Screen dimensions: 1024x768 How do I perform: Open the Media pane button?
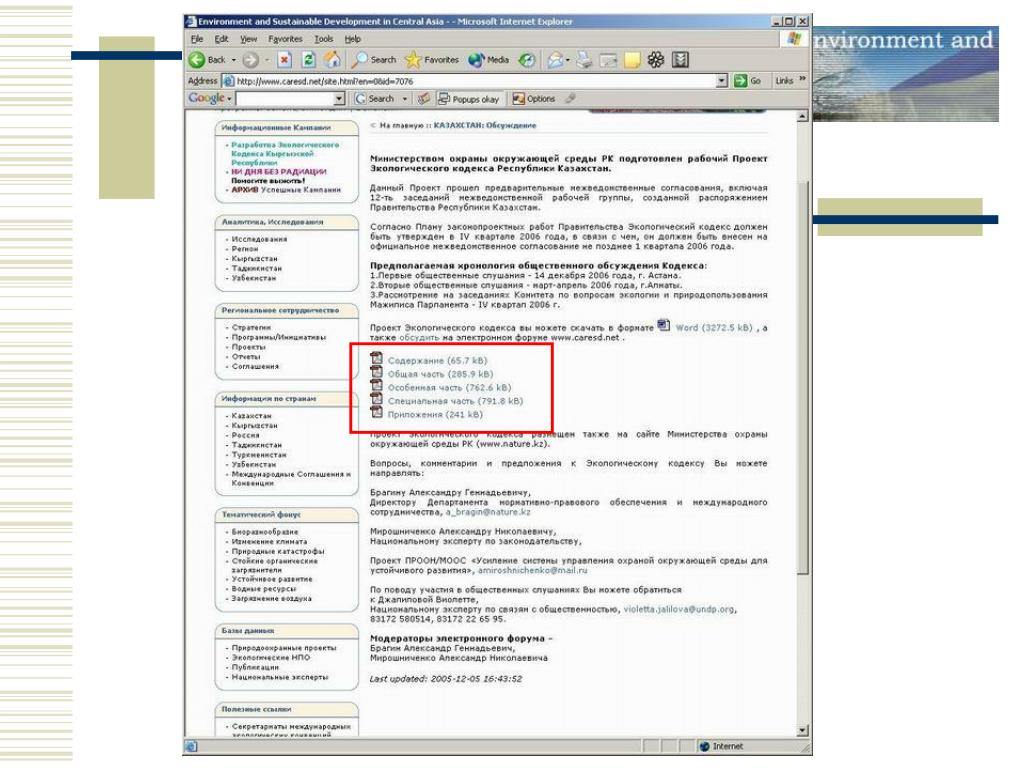point(488,60)
